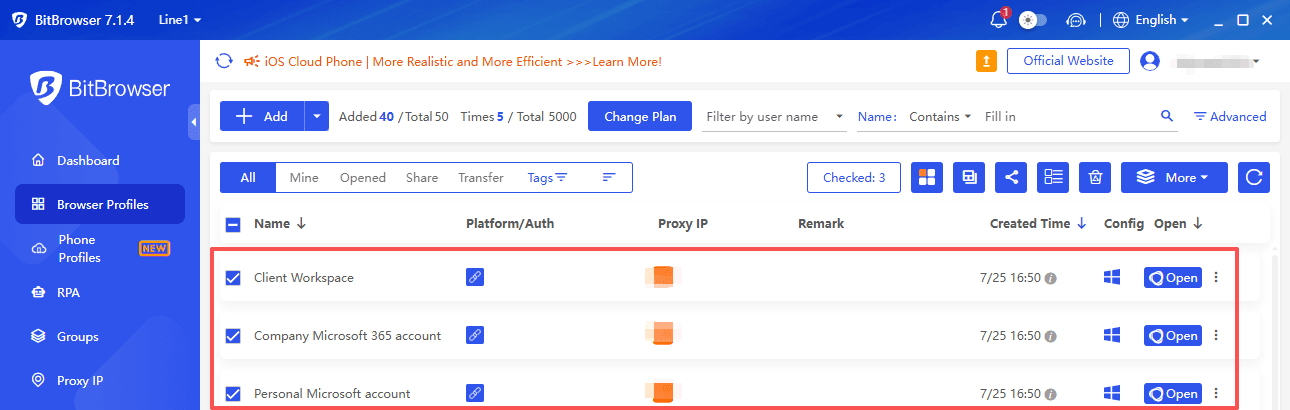
Task: Sort by the Name column header
Action: pos(280,224)
